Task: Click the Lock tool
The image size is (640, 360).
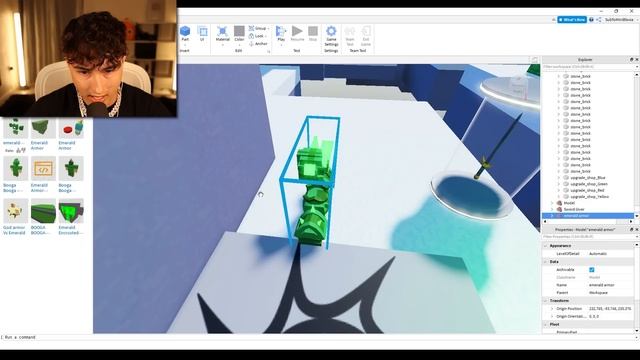Action: (257, 36)
